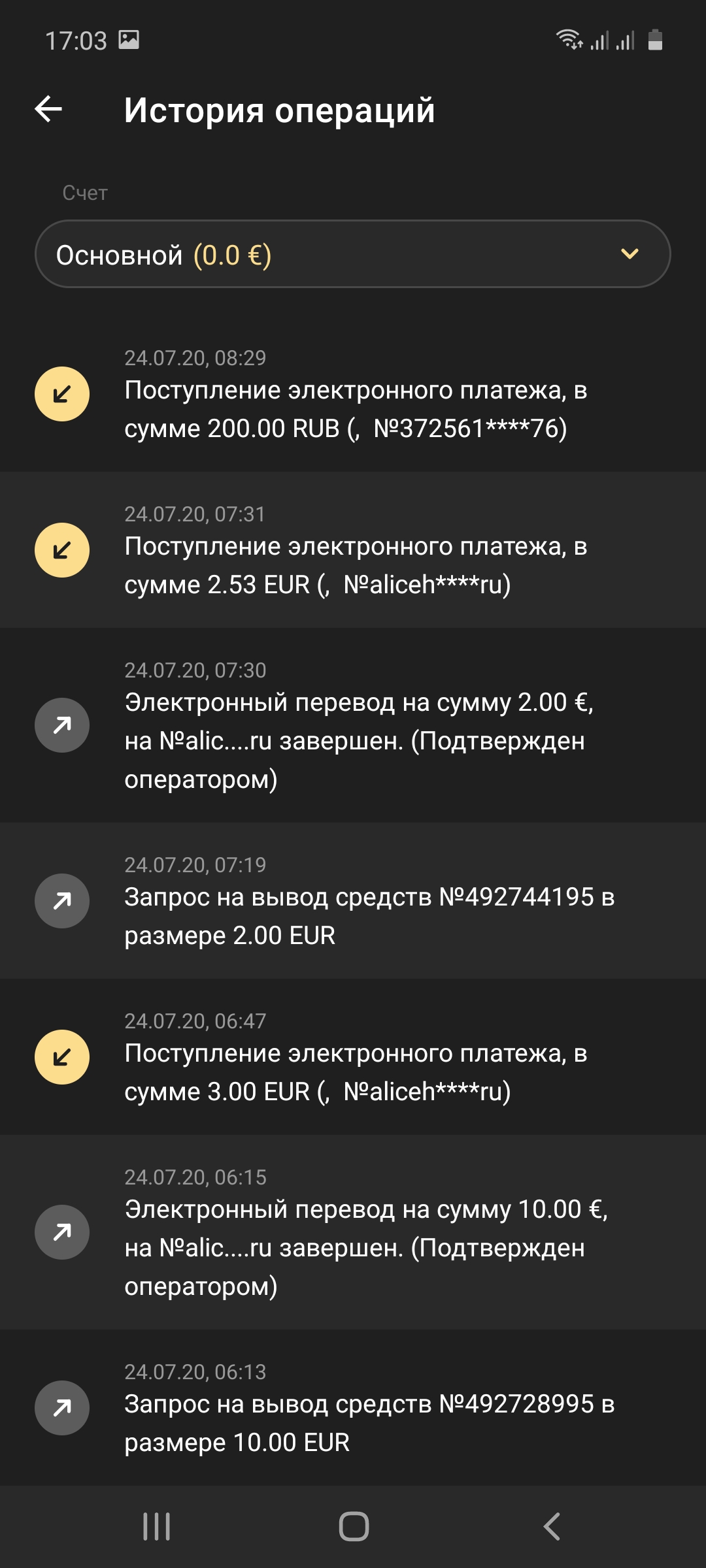Expand account selector chevron arrow
This screenshot has width=706, height=1568.
629,254
